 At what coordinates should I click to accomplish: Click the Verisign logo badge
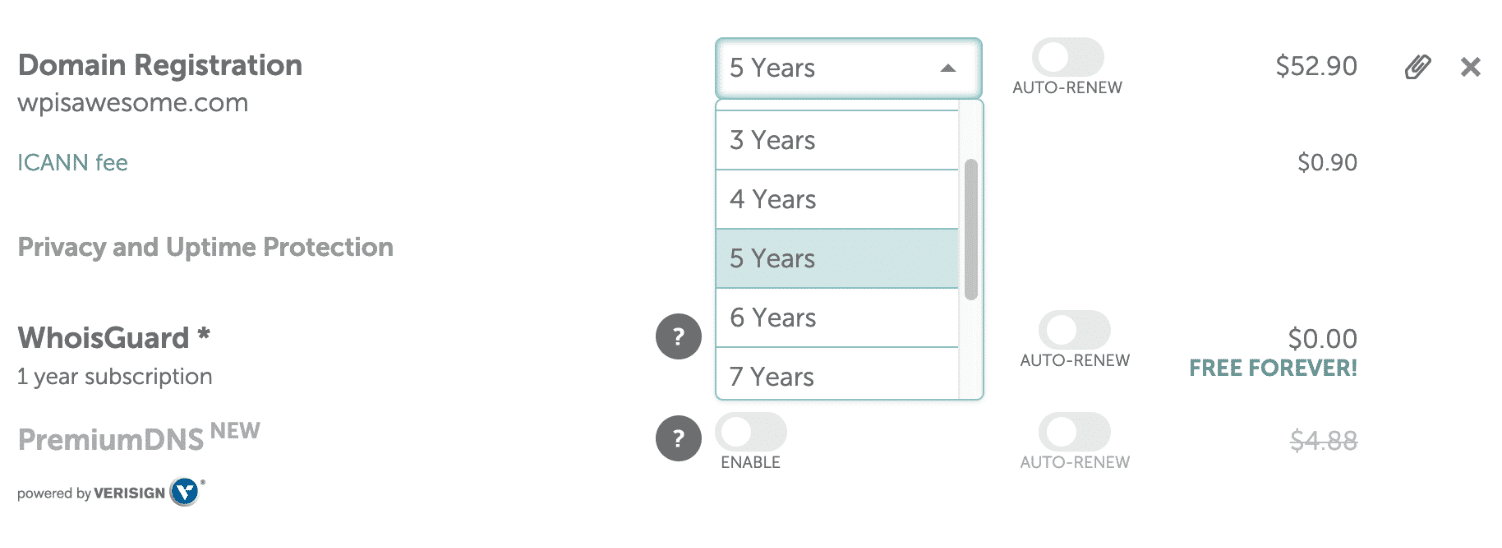[186, 492]
